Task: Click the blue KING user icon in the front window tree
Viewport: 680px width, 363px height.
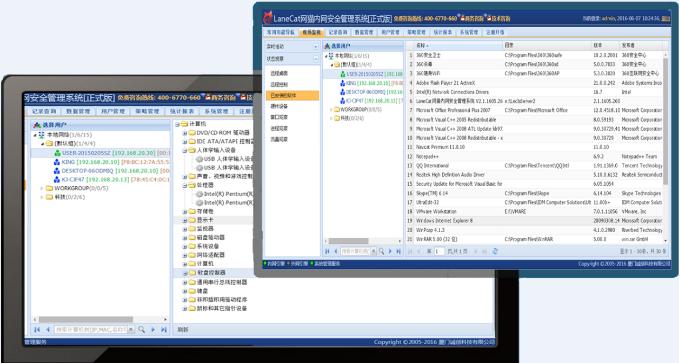Action: (x=343, y=83)
